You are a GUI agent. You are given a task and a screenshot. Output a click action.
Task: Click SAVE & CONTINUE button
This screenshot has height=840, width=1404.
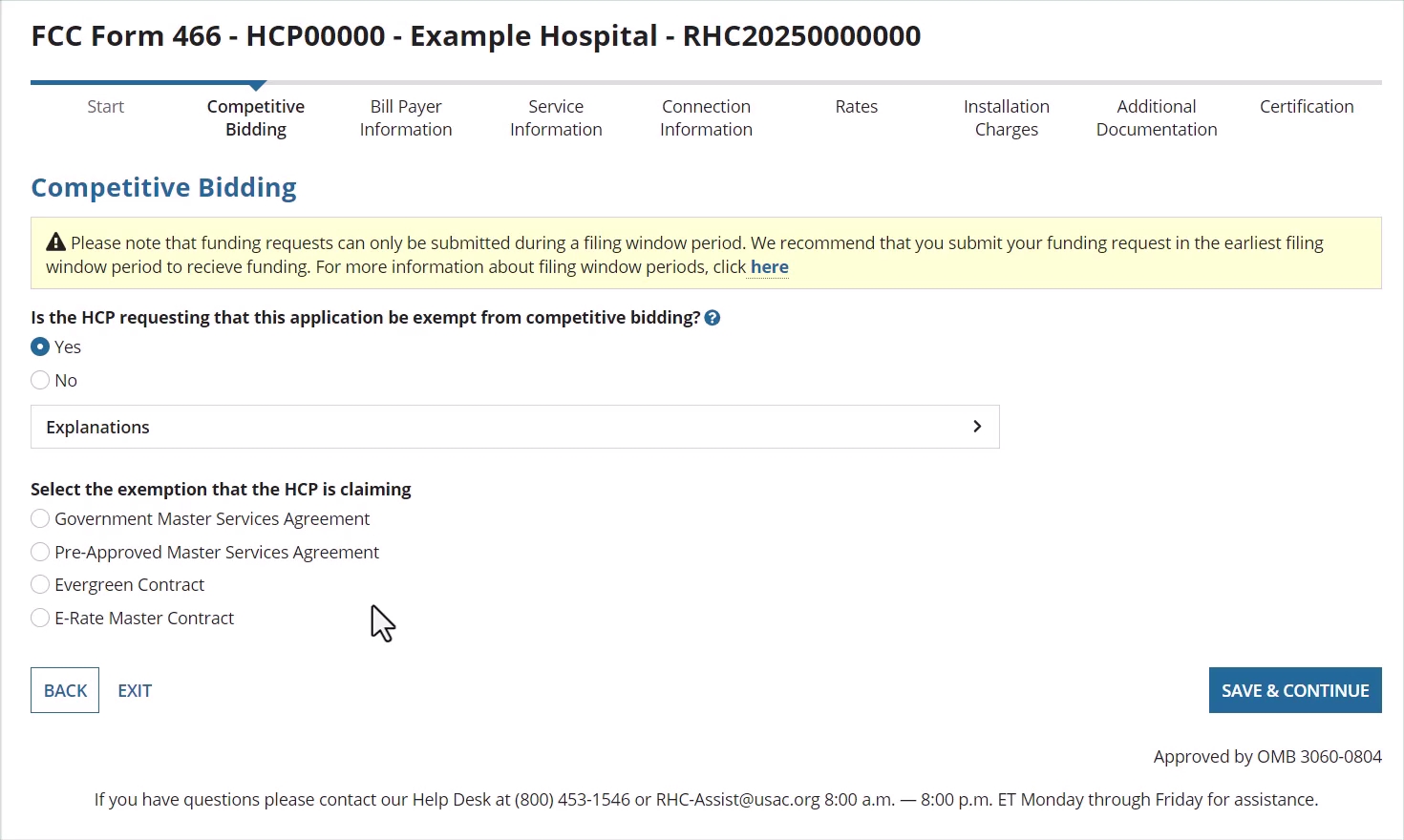pos(1295,690)
